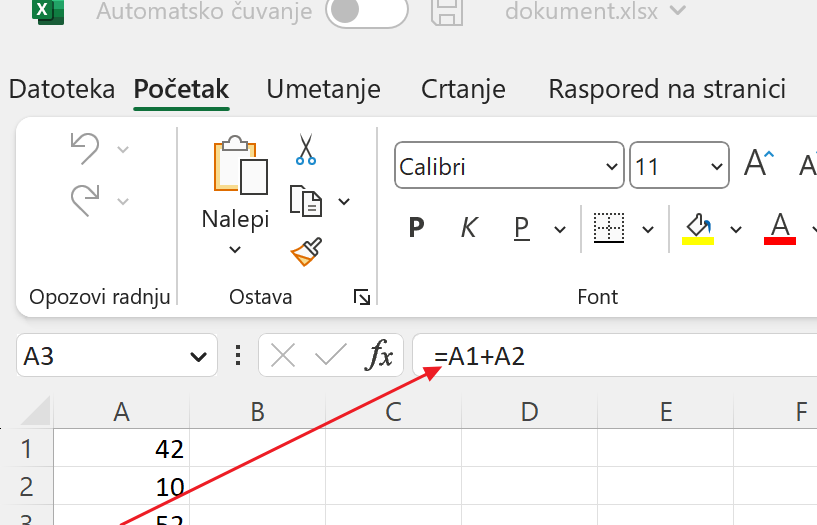The image size is (817, 525).
Task: Expand the fill color dropdown arrow
Action: (x=736, y=229)
